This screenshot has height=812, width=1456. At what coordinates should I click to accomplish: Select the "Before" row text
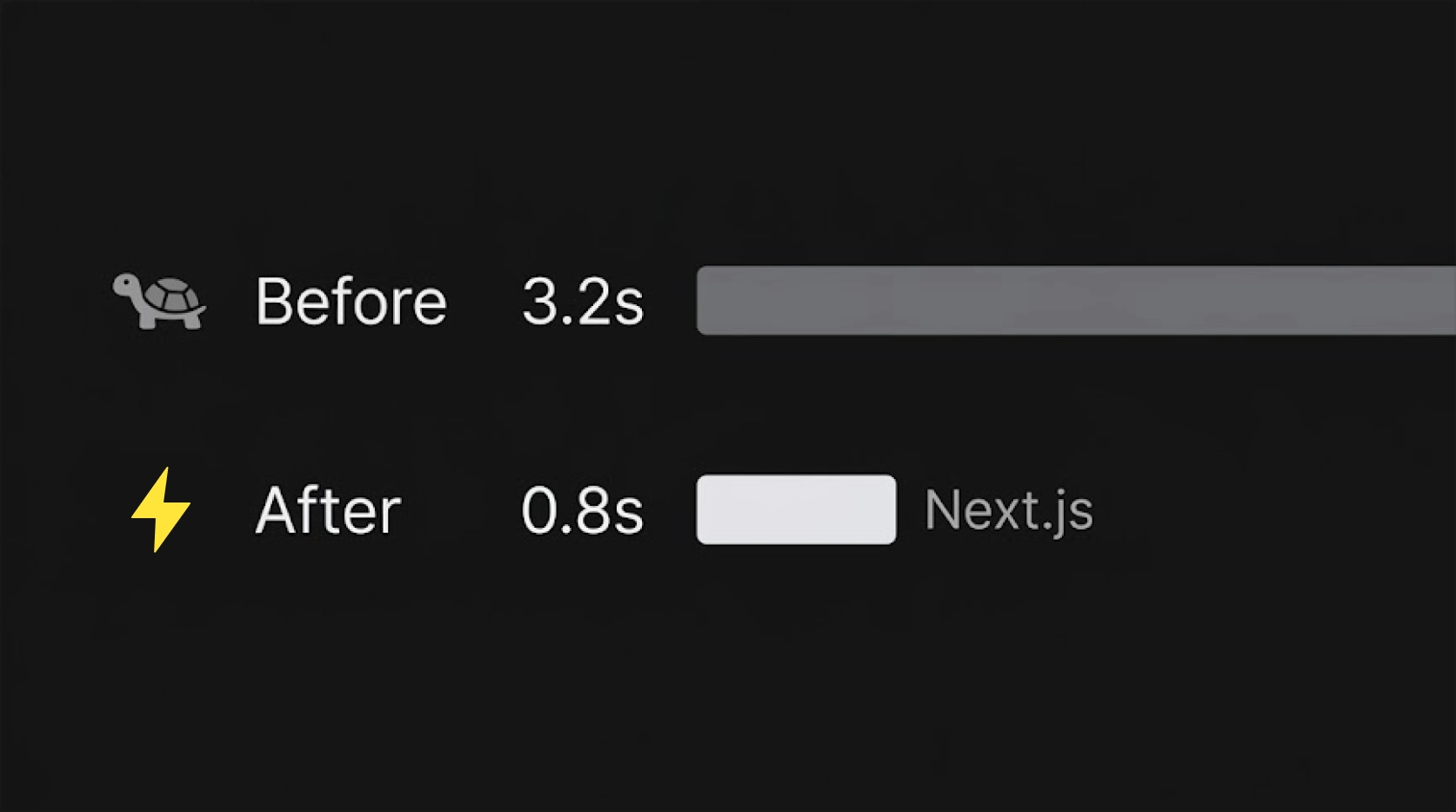[x=351, y=302]
